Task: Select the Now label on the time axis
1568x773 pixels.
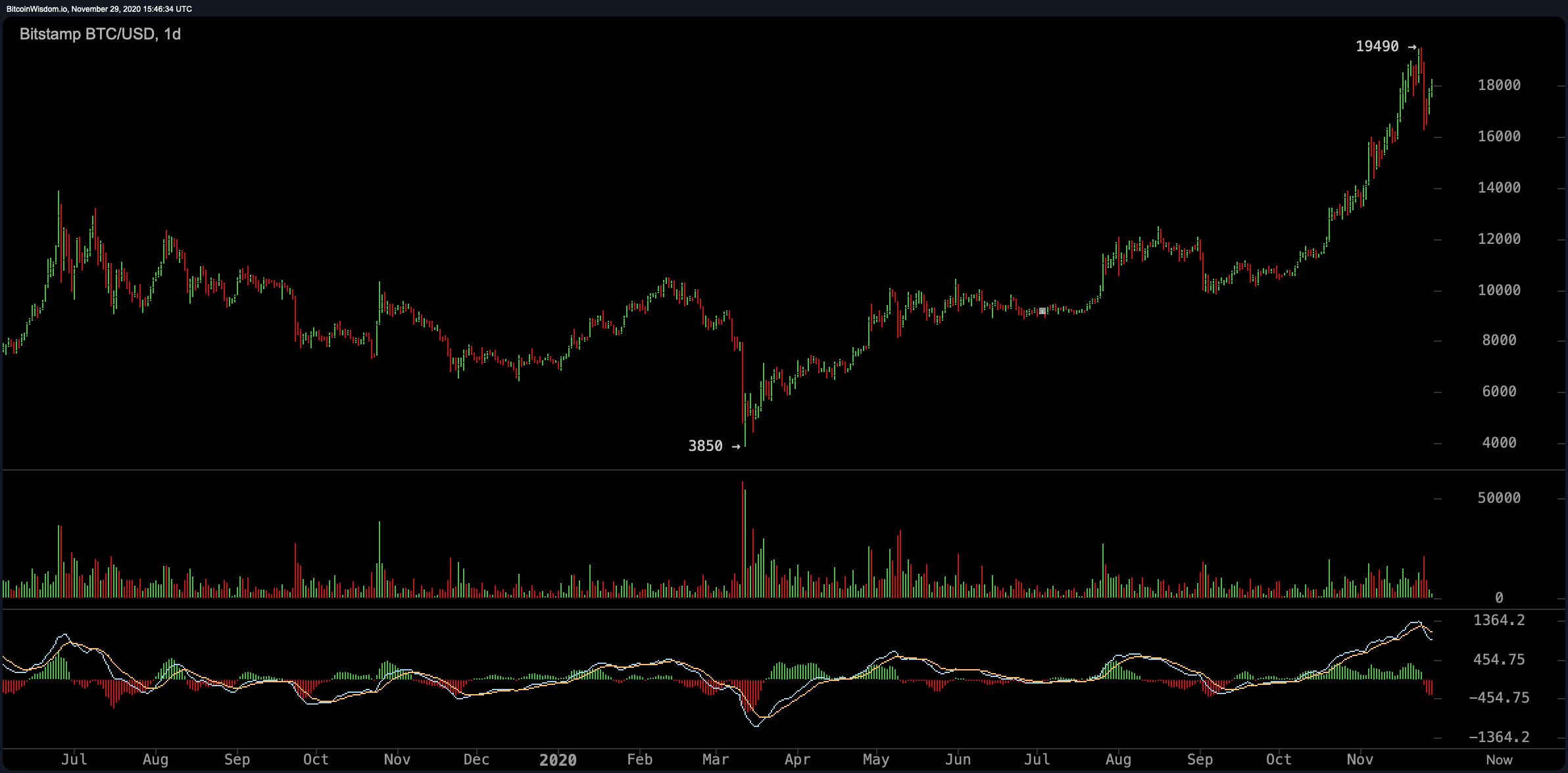Action: [1499, 760]
